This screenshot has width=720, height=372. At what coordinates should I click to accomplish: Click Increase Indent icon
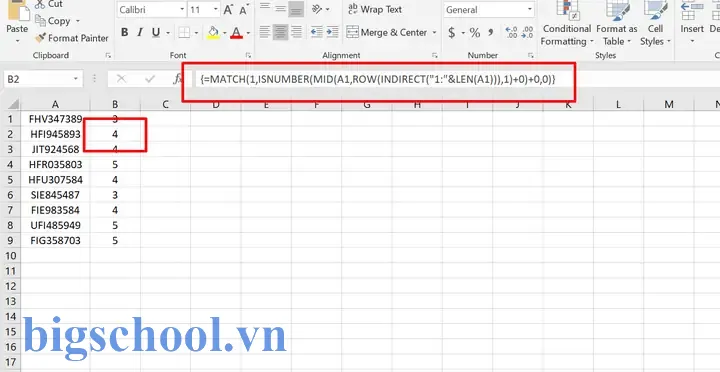[x=332, y=32]
